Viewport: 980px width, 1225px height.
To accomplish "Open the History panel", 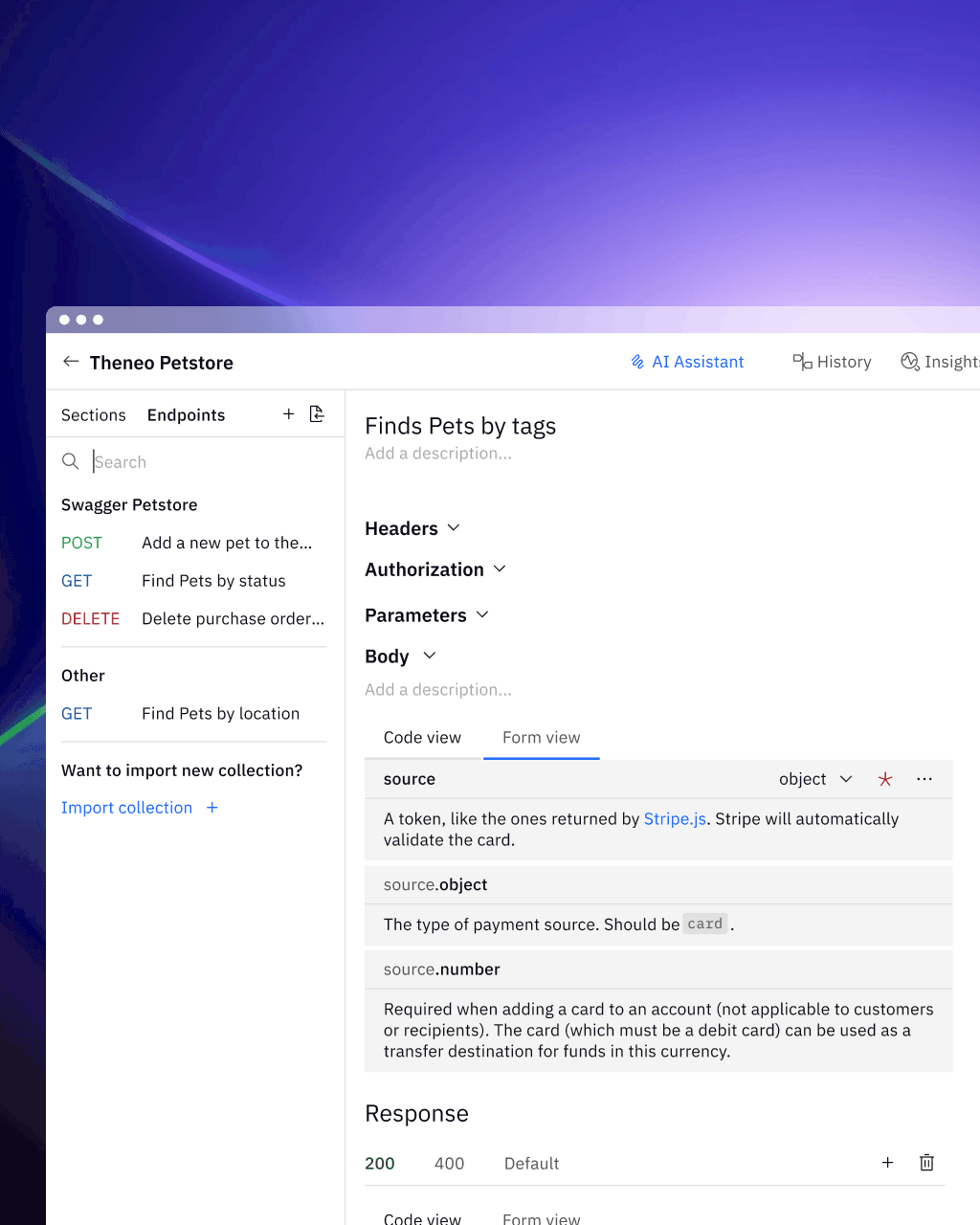I will (x=832, y=362).
